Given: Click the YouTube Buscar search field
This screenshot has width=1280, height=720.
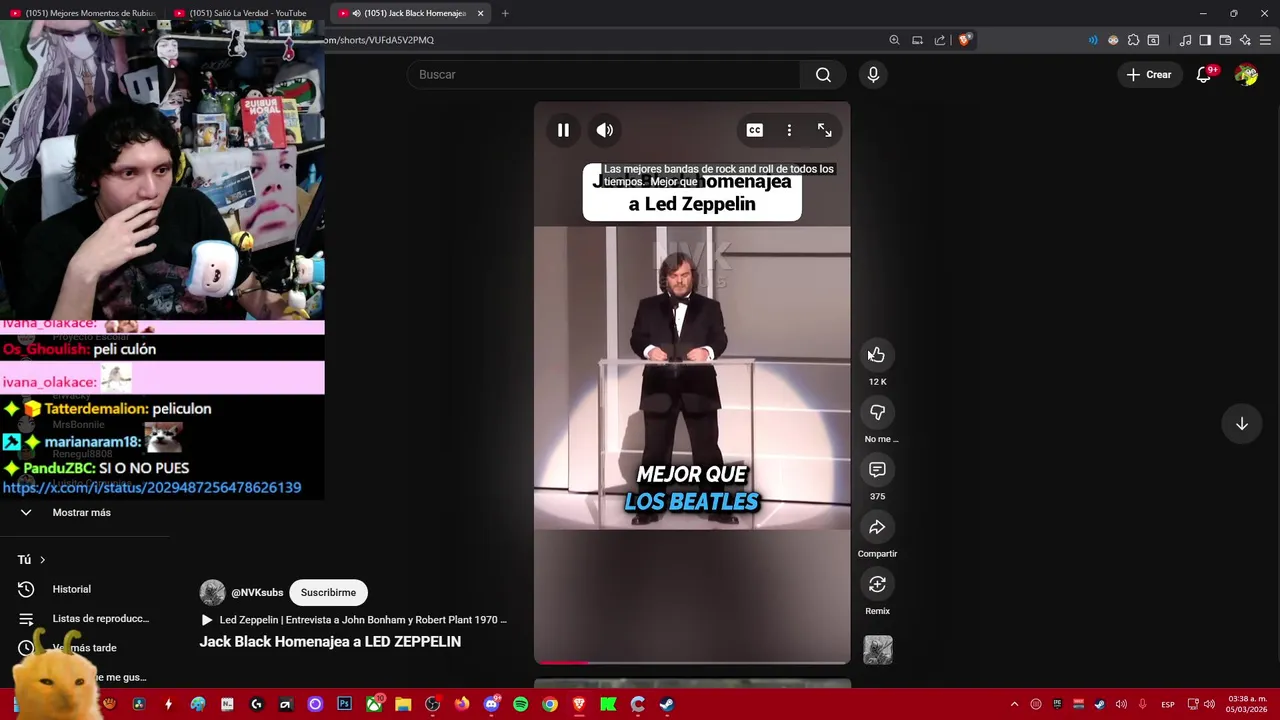Looking at the screenshot, I should (x=603, y=75).
